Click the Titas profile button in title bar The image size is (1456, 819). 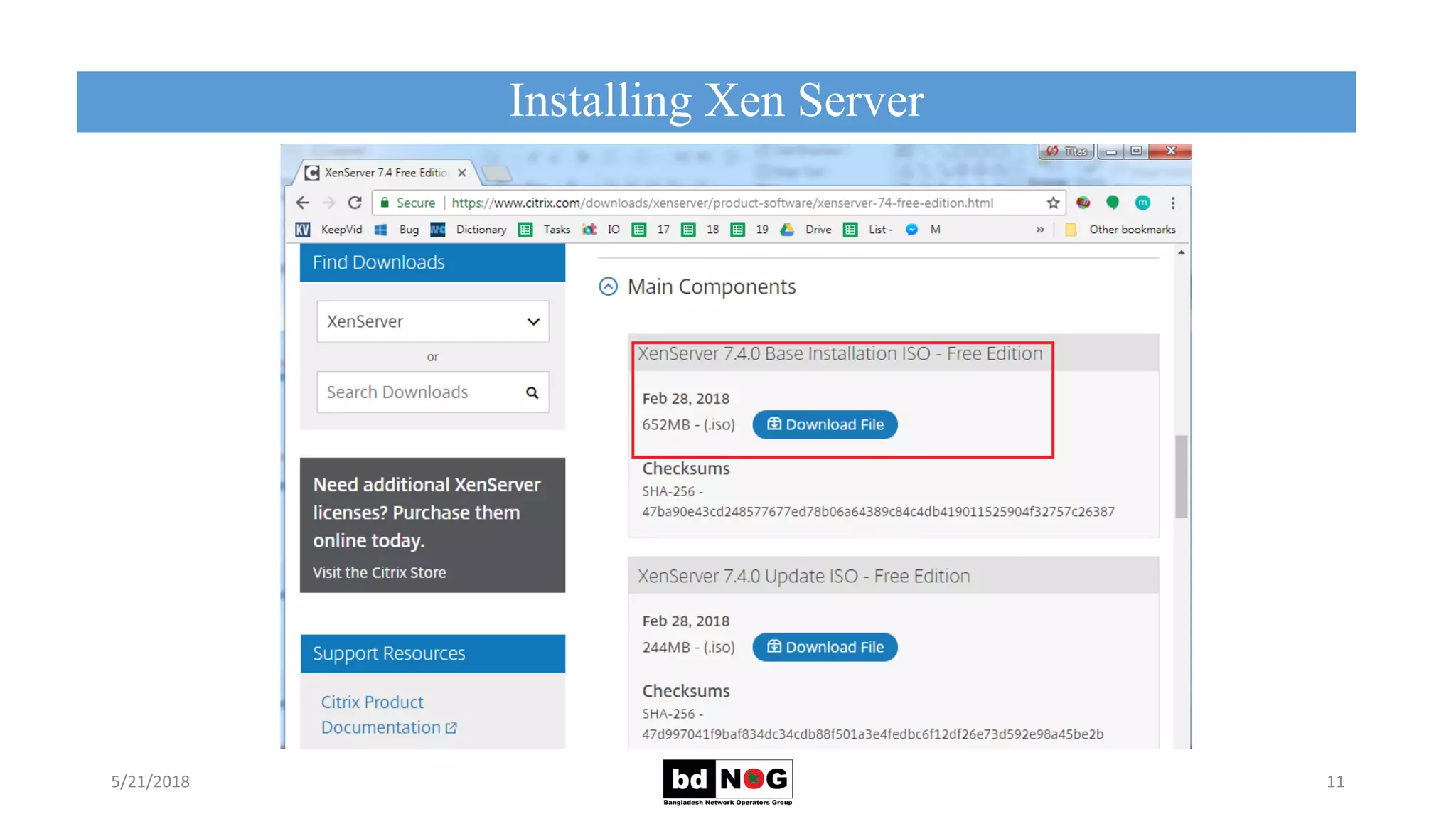pos(1066,151)
